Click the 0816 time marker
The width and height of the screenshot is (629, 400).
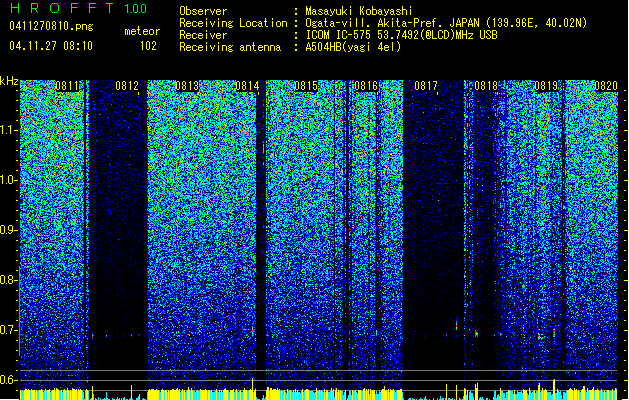(x=366, y=86)
